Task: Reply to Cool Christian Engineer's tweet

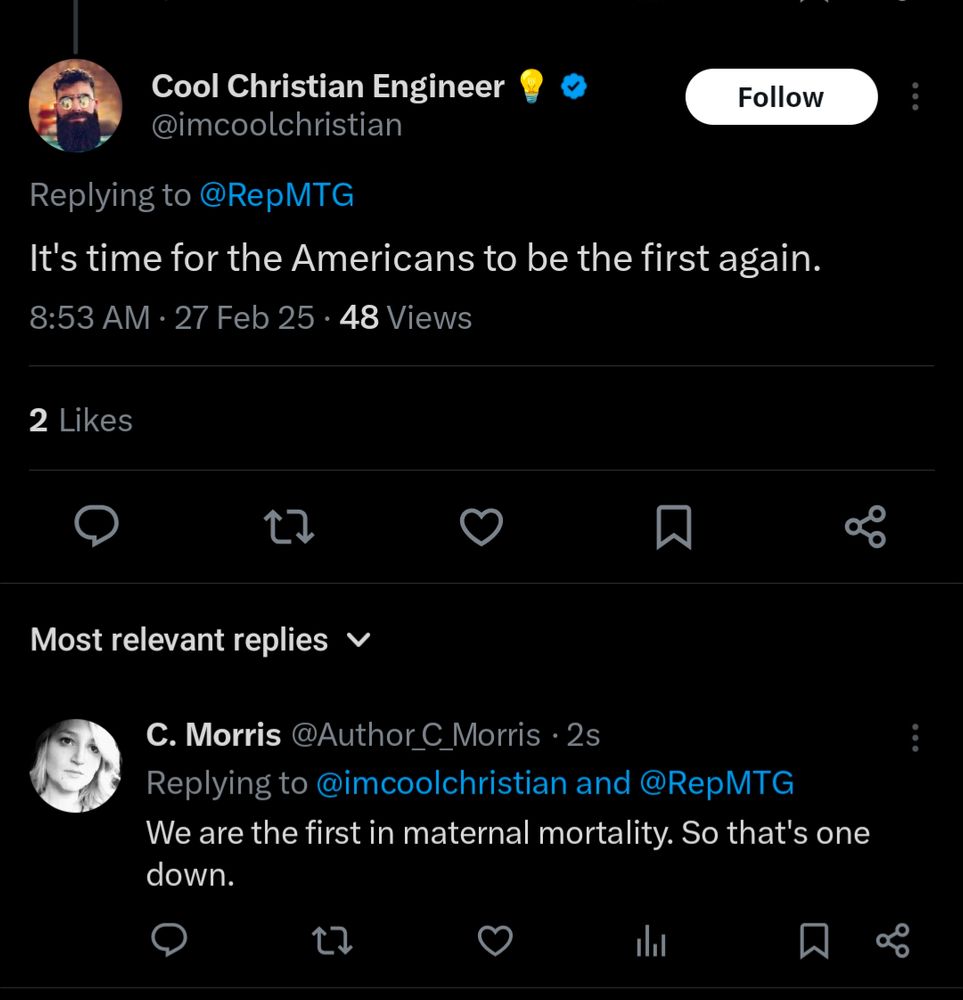Action: [x=96, y=526]
